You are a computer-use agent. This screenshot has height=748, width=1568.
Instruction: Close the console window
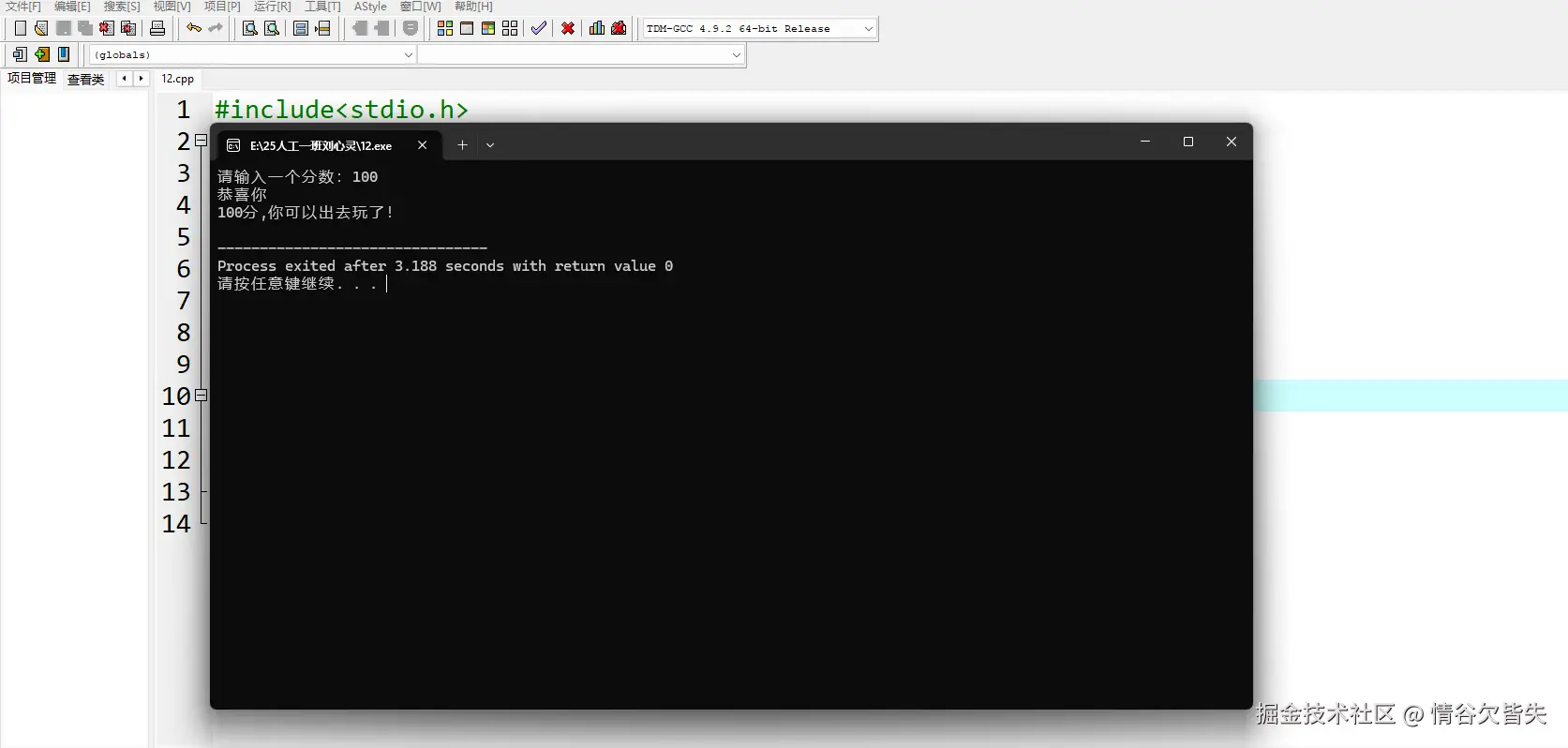click(x=1232, y=142)
